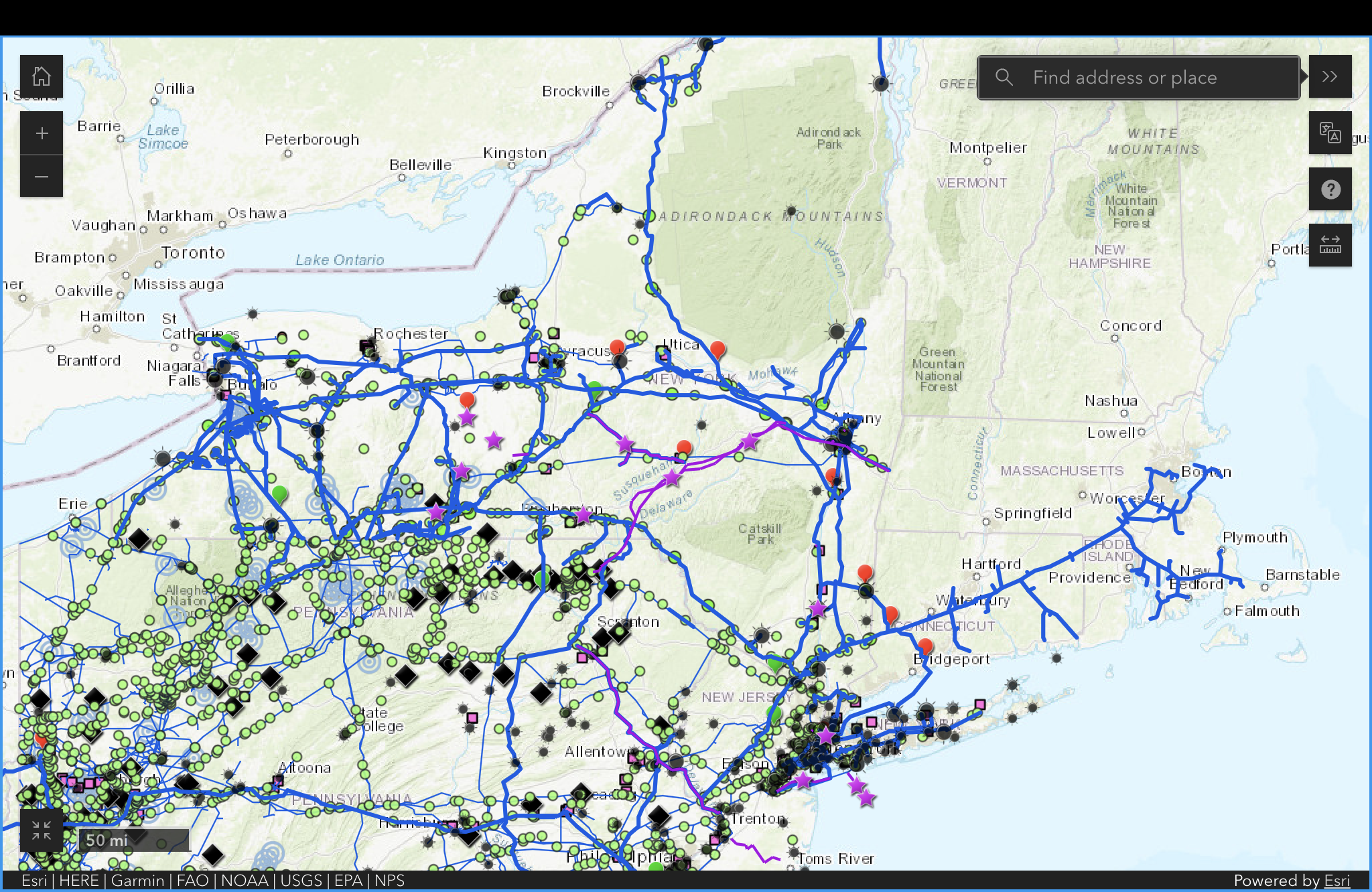Zoom in with the plus button
The height and width of the screenshot is (892, 1372).
42,133
